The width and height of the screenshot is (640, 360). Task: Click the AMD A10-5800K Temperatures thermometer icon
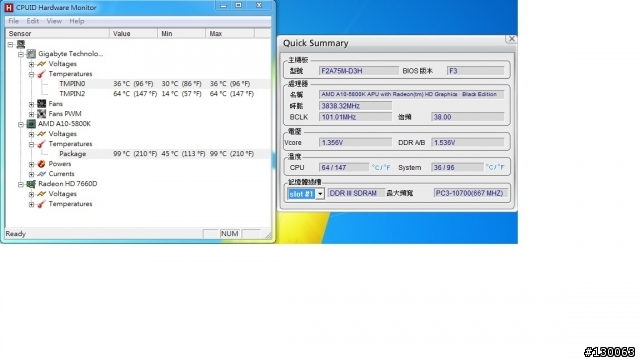(42, 144)
